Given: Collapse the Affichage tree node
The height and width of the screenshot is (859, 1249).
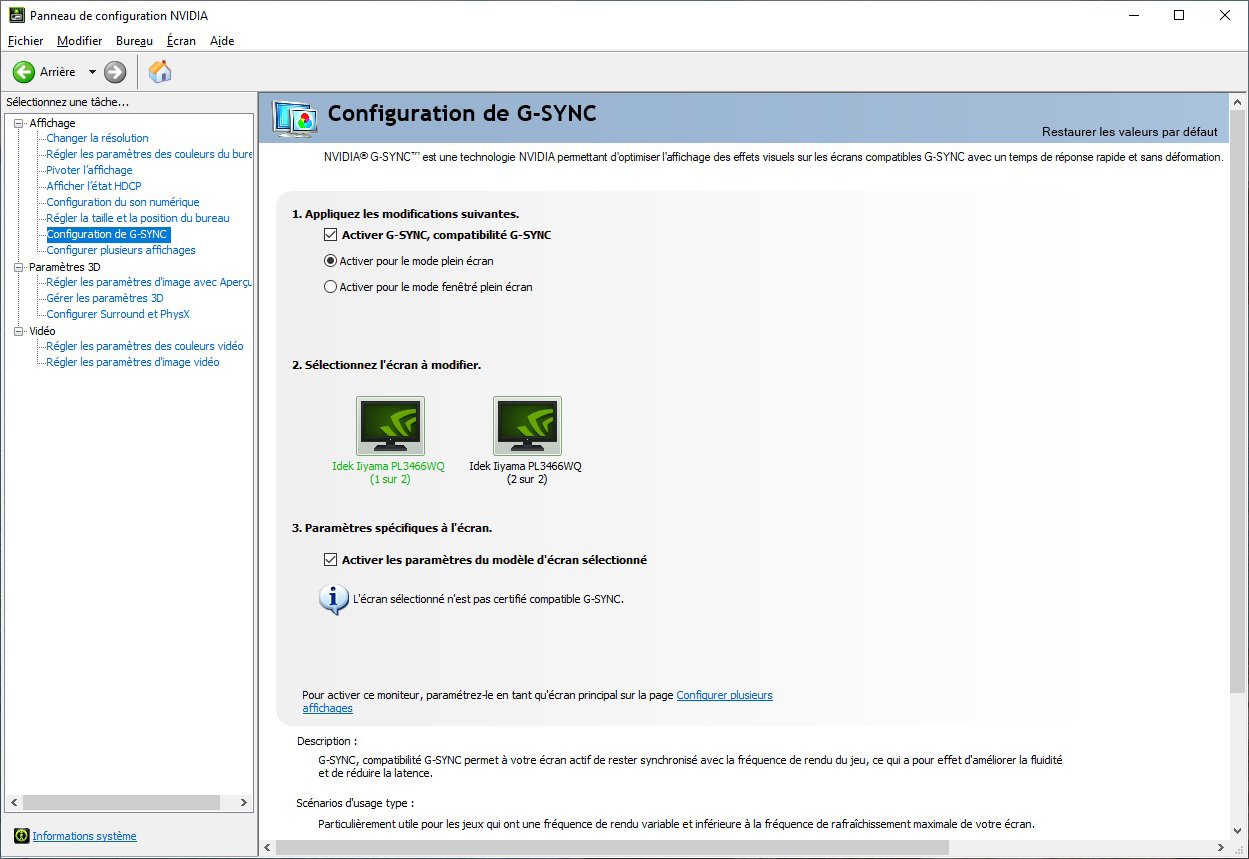Looking at the screenshot, I should (x=18, y=123).
